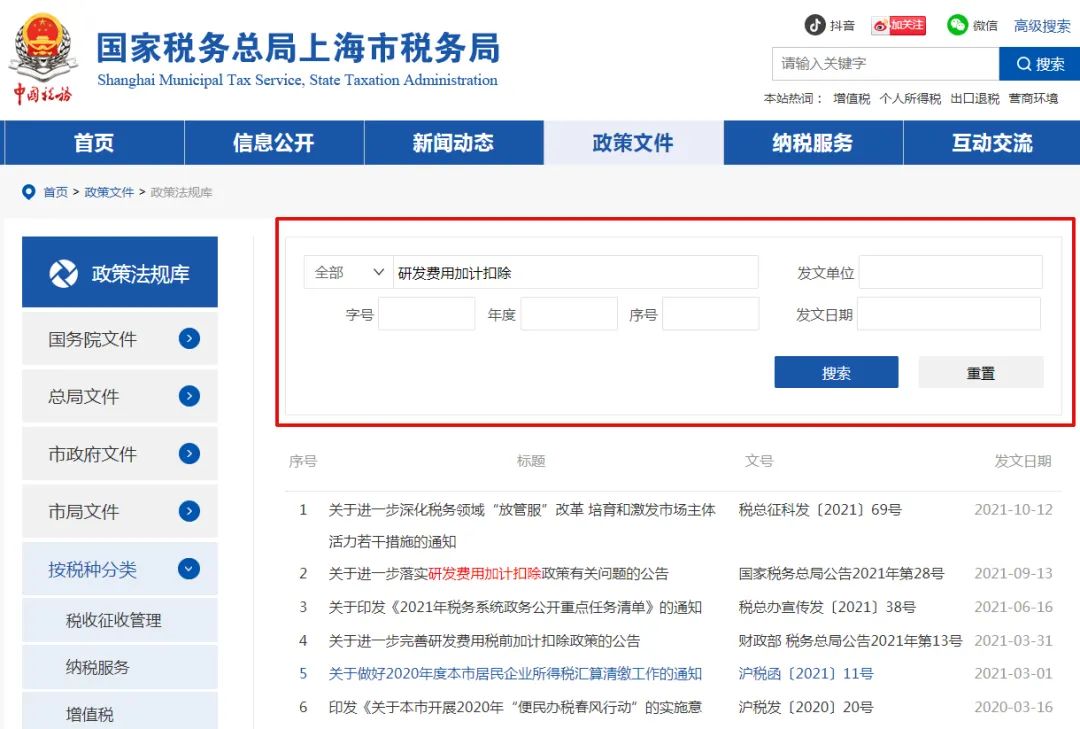Viewport: 1080px width, 729px height.
Task: Open the 高级搜索 link
Action: point(1042,26)
